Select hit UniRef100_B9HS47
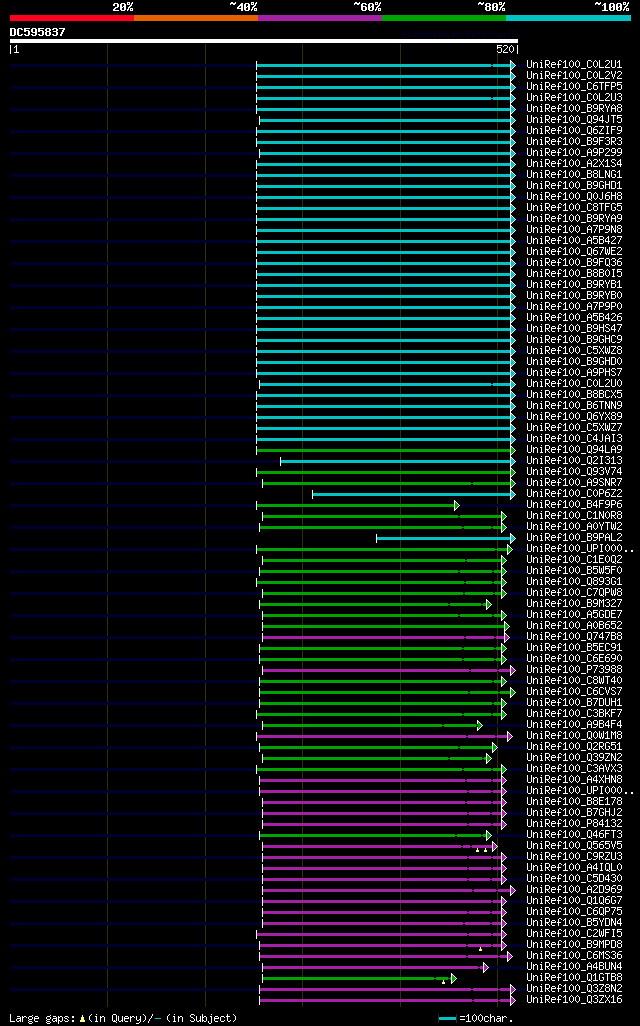The image size is (640, 1026). coord(574,328)
